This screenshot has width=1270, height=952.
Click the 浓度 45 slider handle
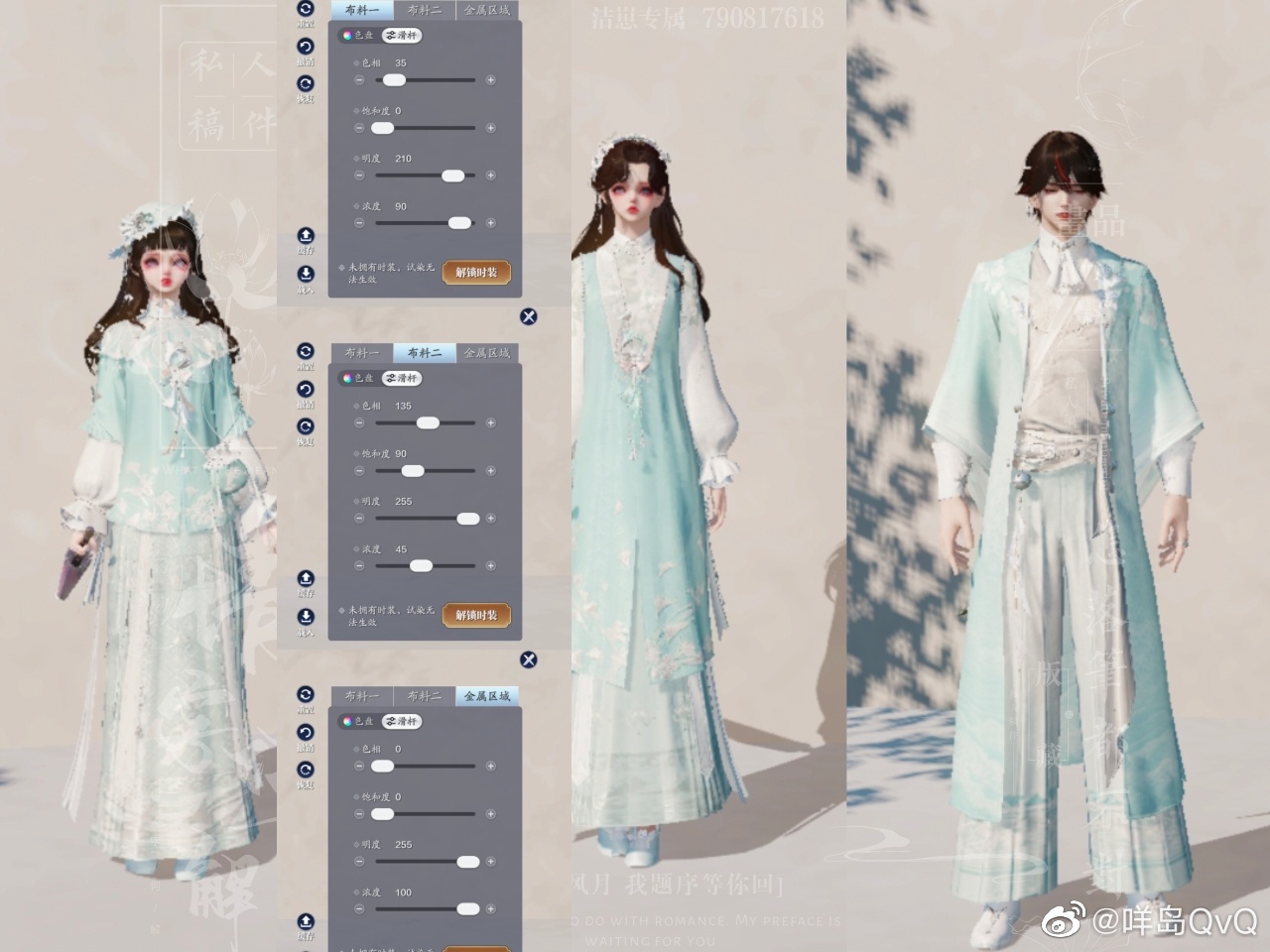pos(421,566)
